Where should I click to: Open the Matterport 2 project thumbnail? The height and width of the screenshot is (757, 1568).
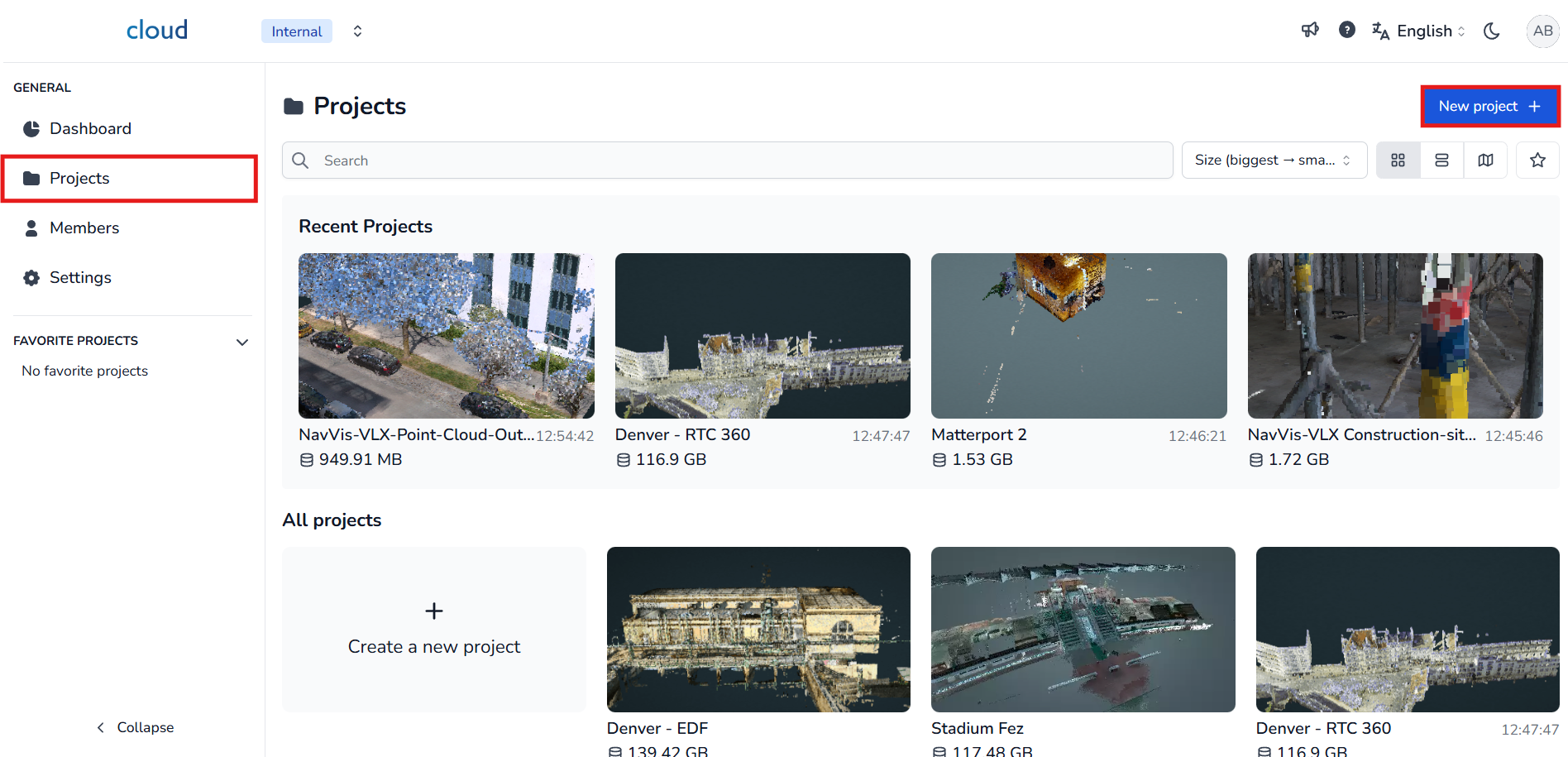click(x=1078, y=336)
